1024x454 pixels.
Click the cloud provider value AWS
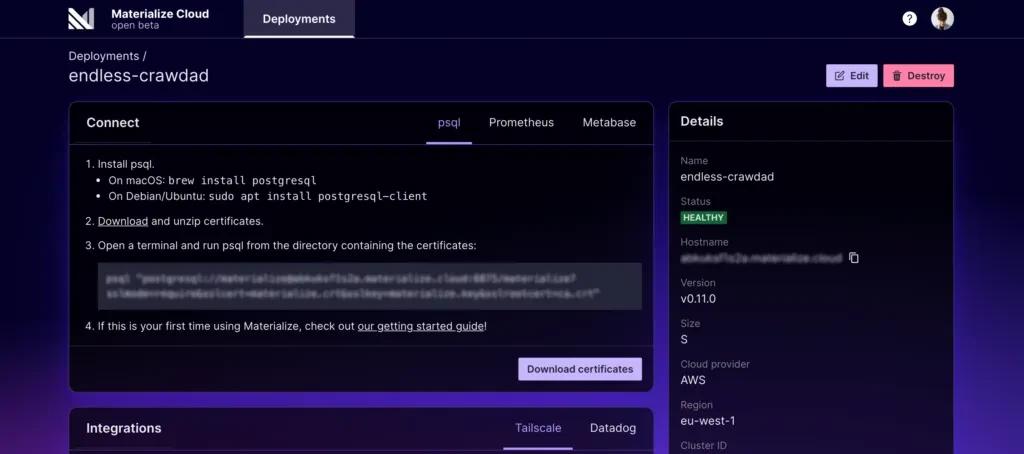tap(693, 380)
